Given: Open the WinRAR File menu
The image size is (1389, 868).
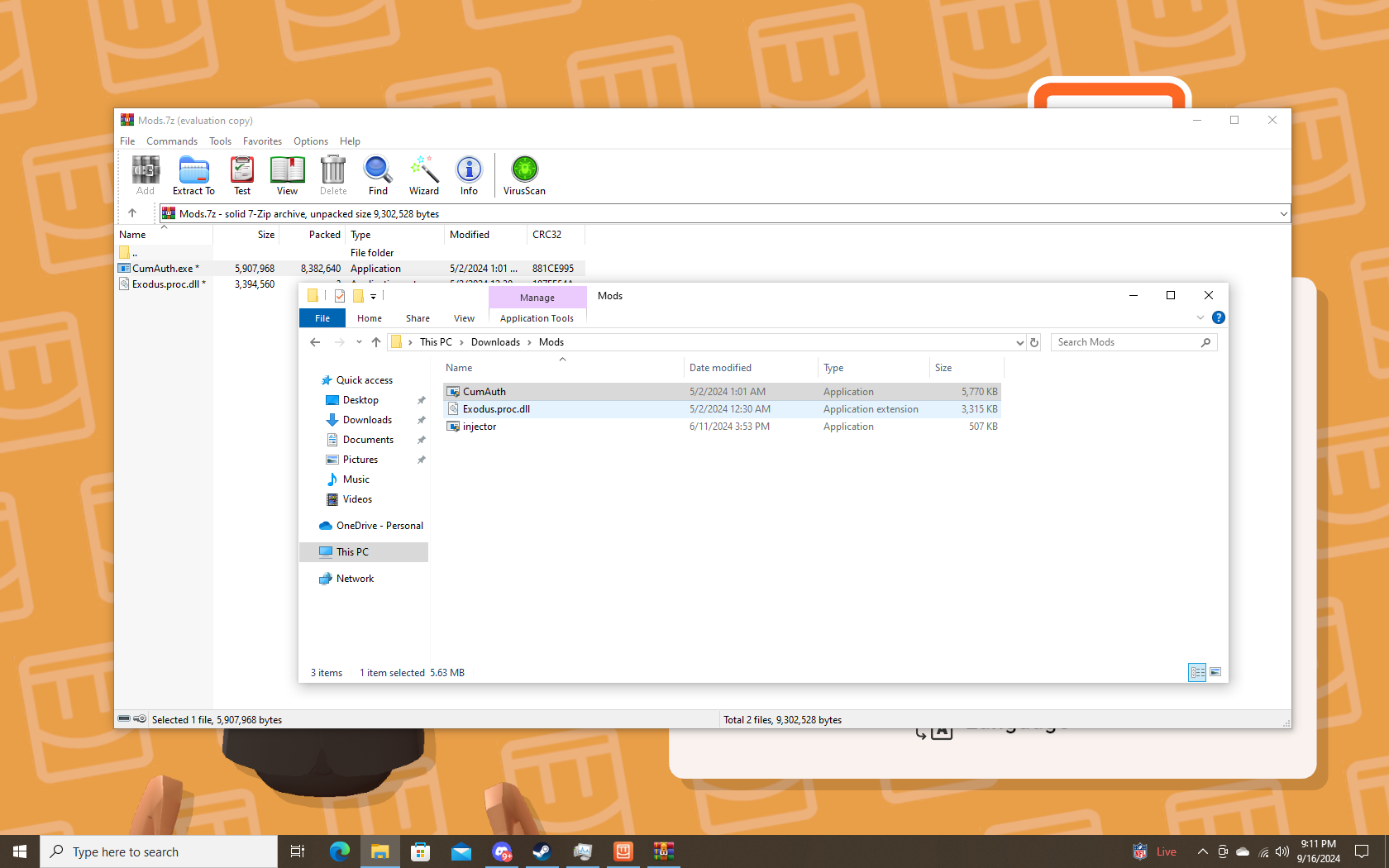Looking at the screenshot, I should coord(127,141).
